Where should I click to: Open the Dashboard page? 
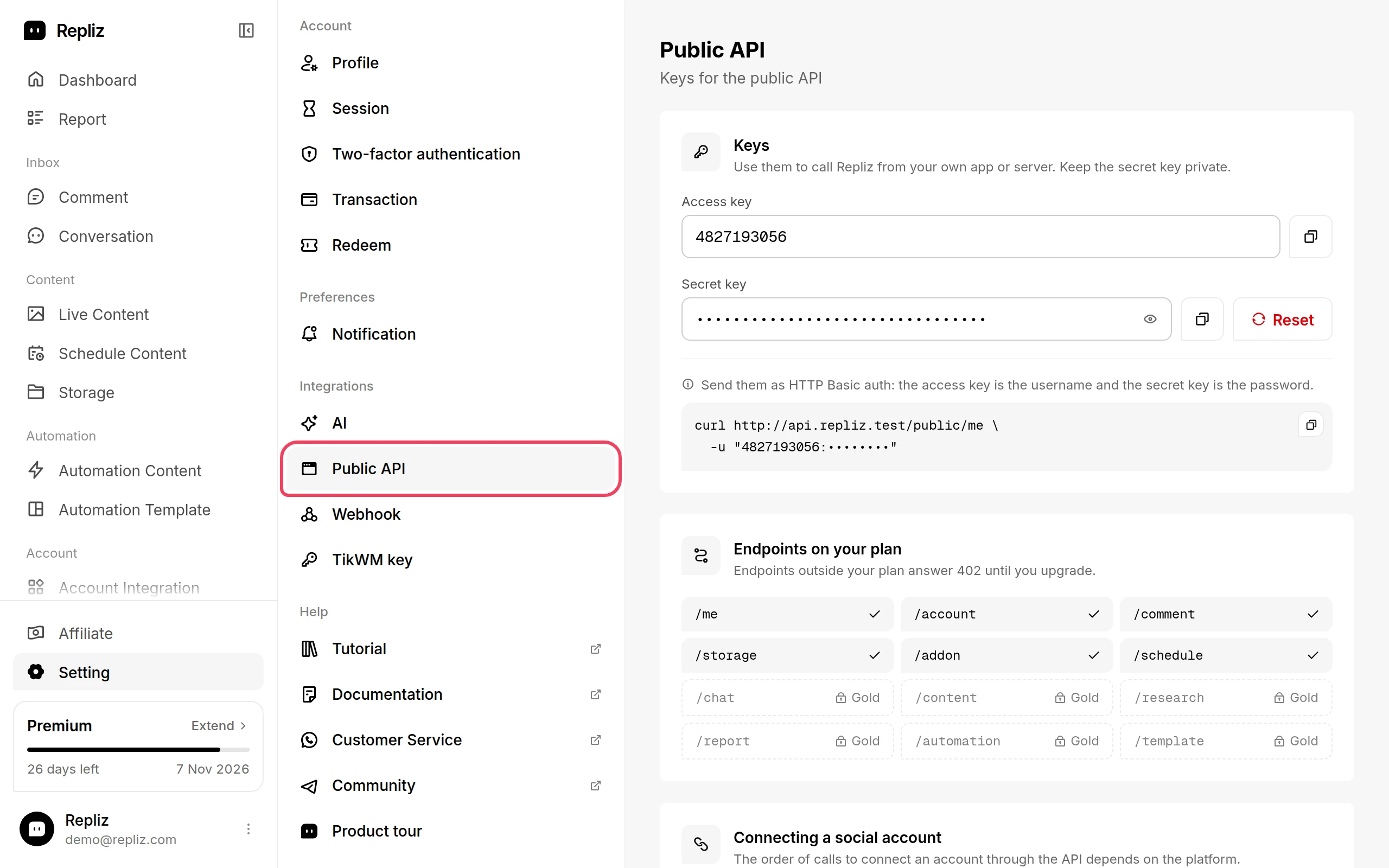pos(138,80)
